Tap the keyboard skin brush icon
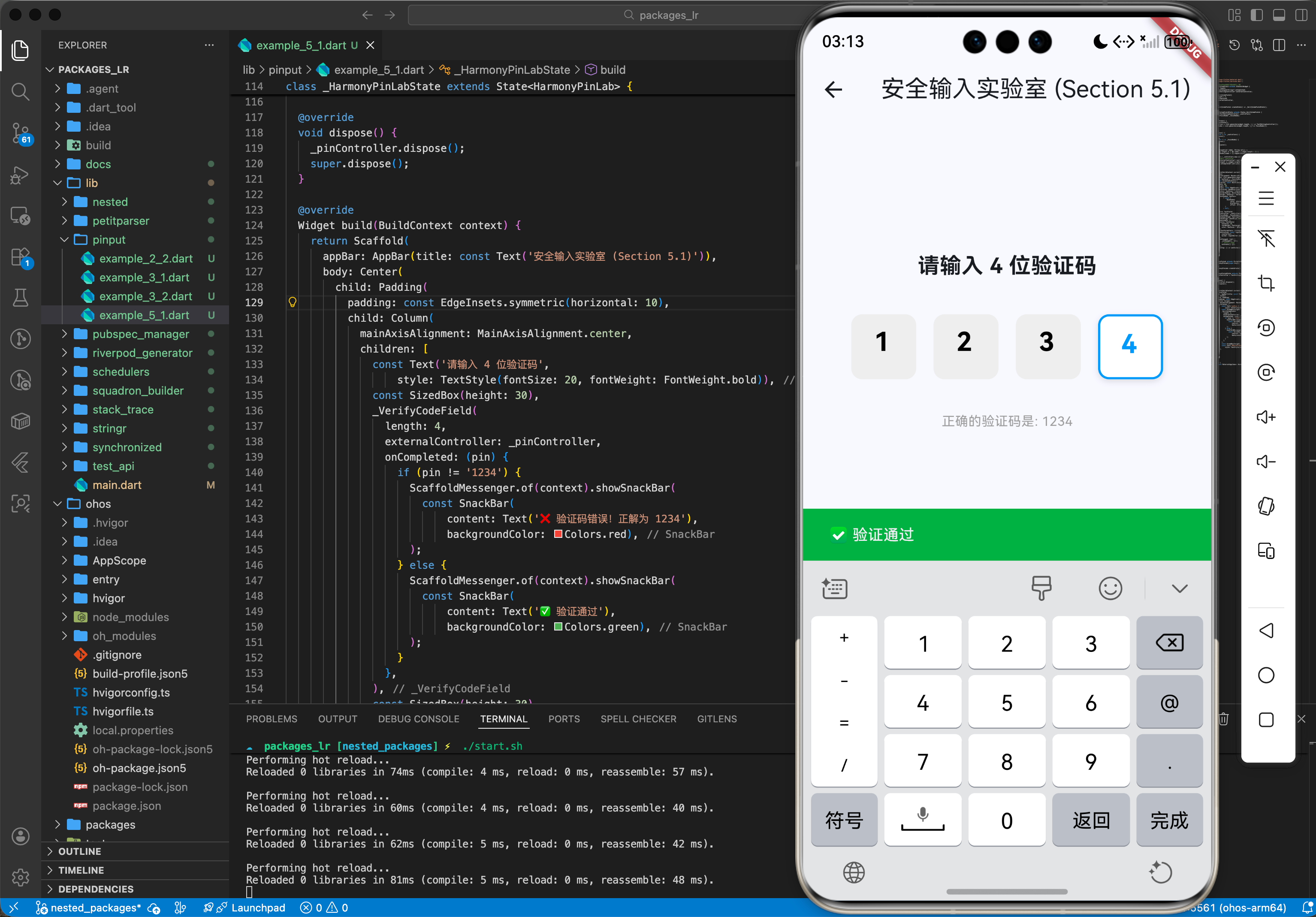 coord(1041,588)
